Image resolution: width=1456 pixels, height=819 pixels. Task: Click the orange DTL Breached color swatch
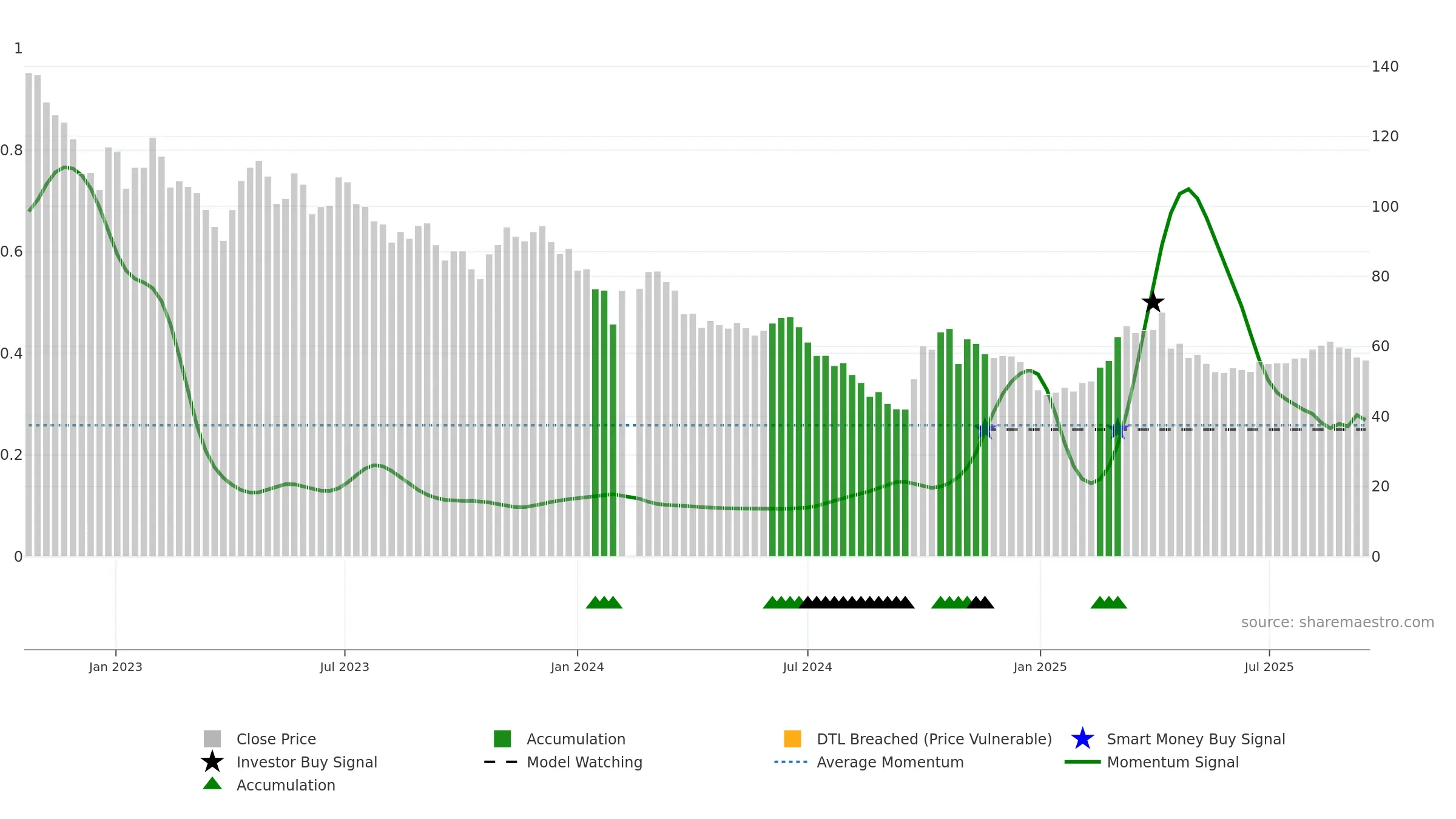pyautogui.click(x=792, y=739)
